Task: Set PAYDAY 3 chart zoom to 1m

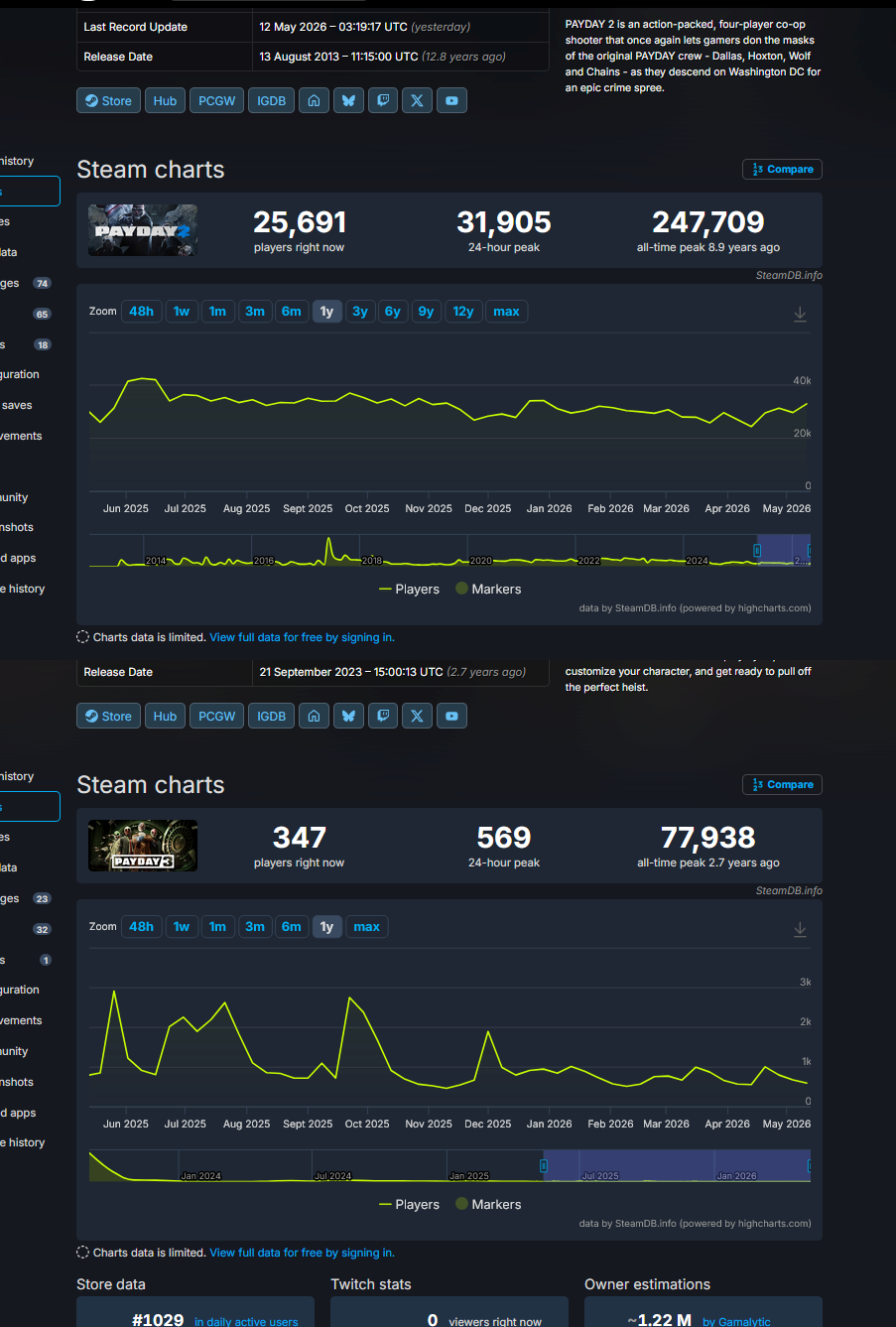Action: (217, 927)
